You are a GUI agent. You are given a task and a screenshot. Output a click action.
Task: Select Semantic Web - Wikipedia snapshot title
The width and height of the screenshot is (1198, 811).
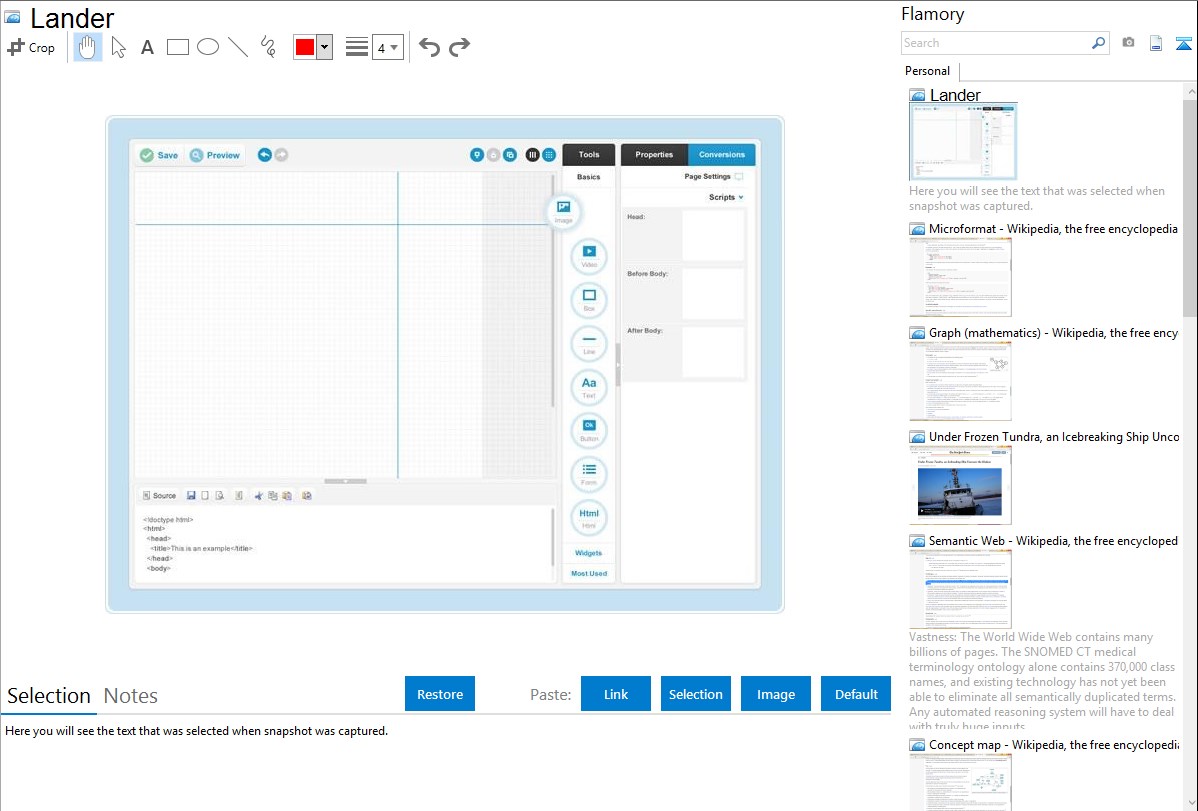point(1053,540)
